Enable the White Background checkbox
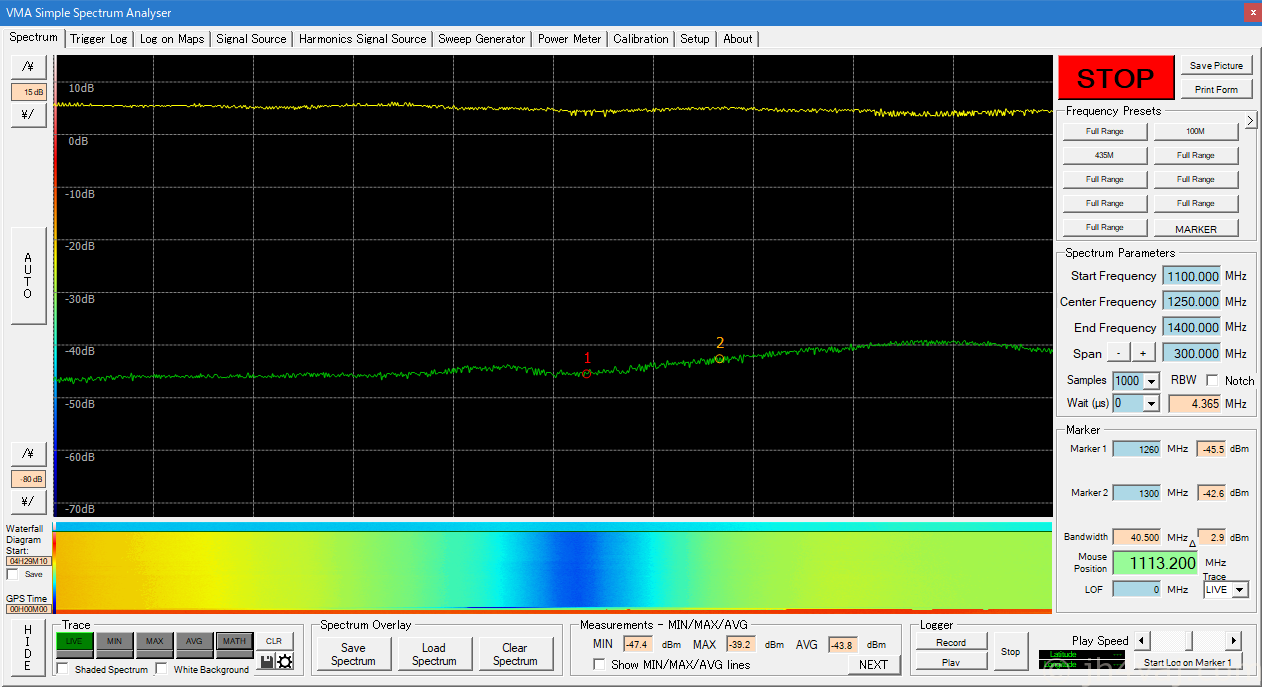The height and width of the screenshot is (687, 1262). [x=162, y=669]
